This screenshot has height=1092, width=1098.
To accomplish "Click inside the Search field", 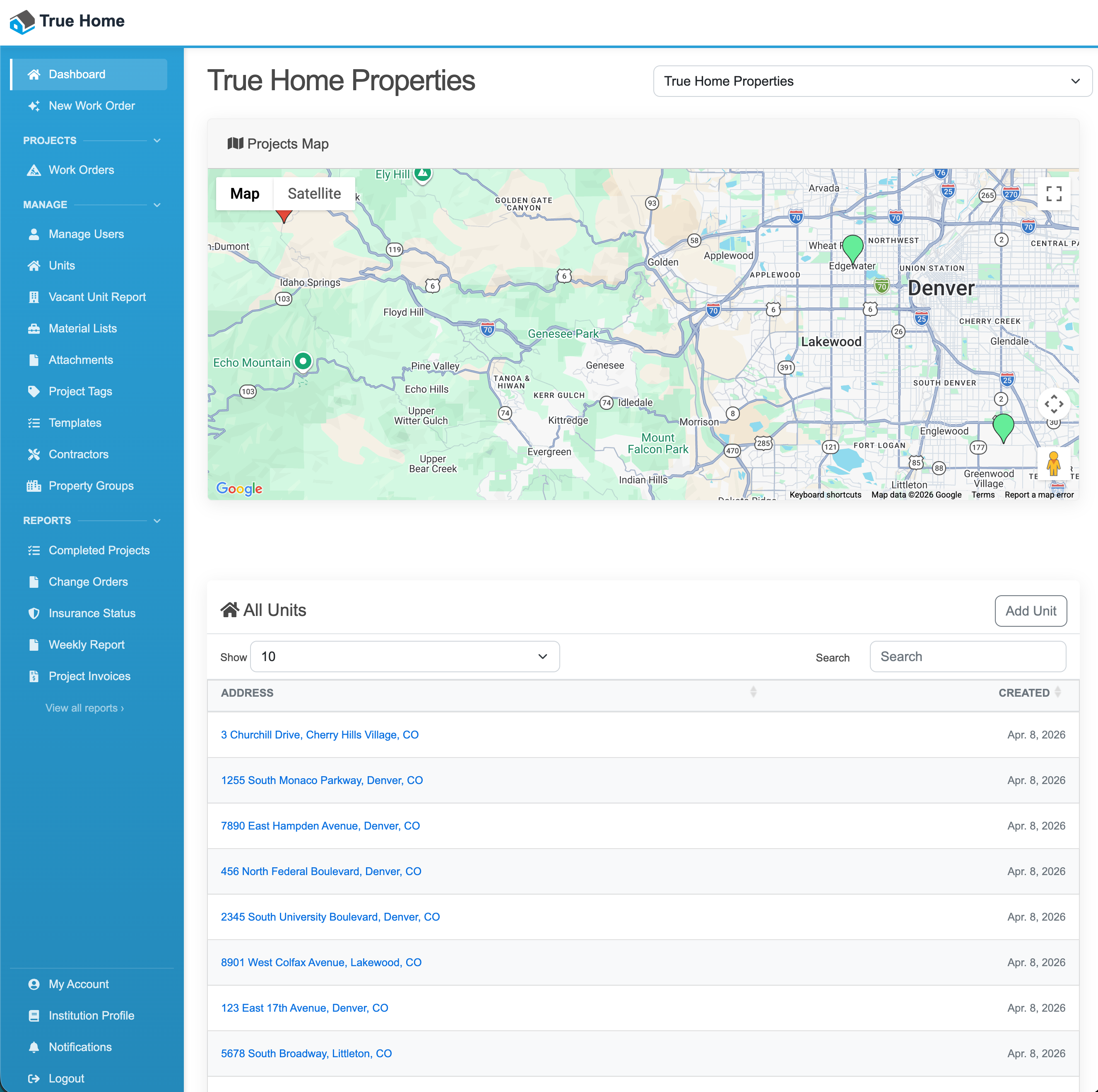I will [x=967, y=656].
